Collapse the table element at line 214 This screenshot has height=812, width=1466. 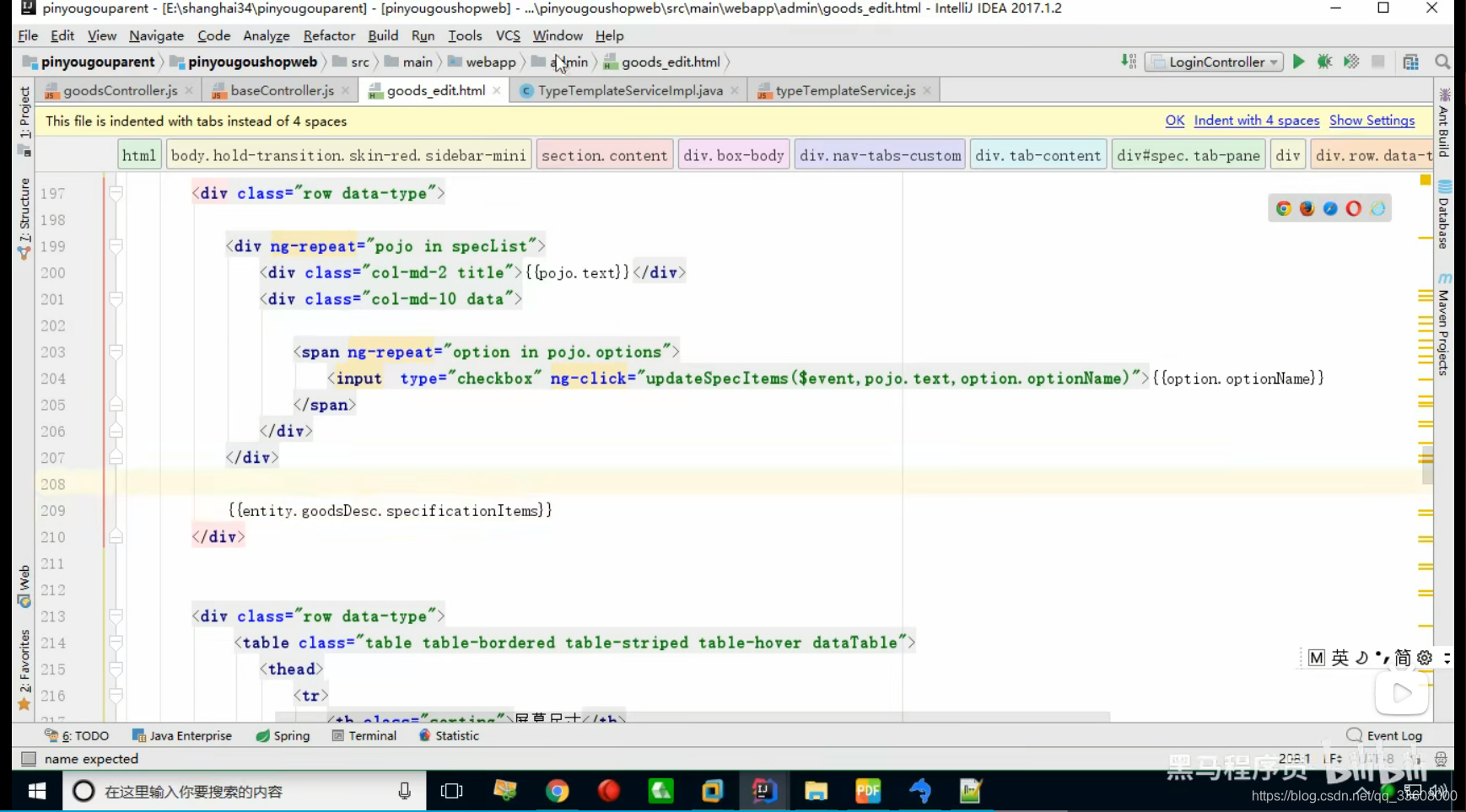coord(116,643)
